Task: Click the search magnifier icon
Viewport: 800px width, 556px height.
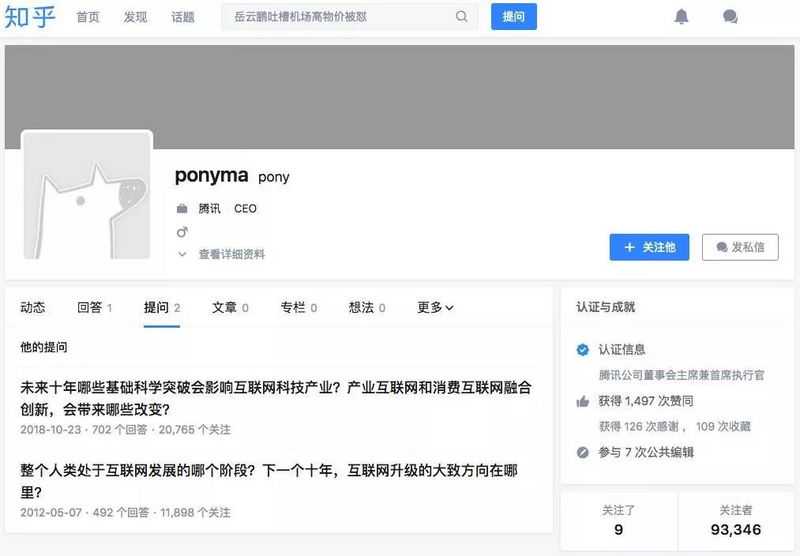Action: [461, 17]
